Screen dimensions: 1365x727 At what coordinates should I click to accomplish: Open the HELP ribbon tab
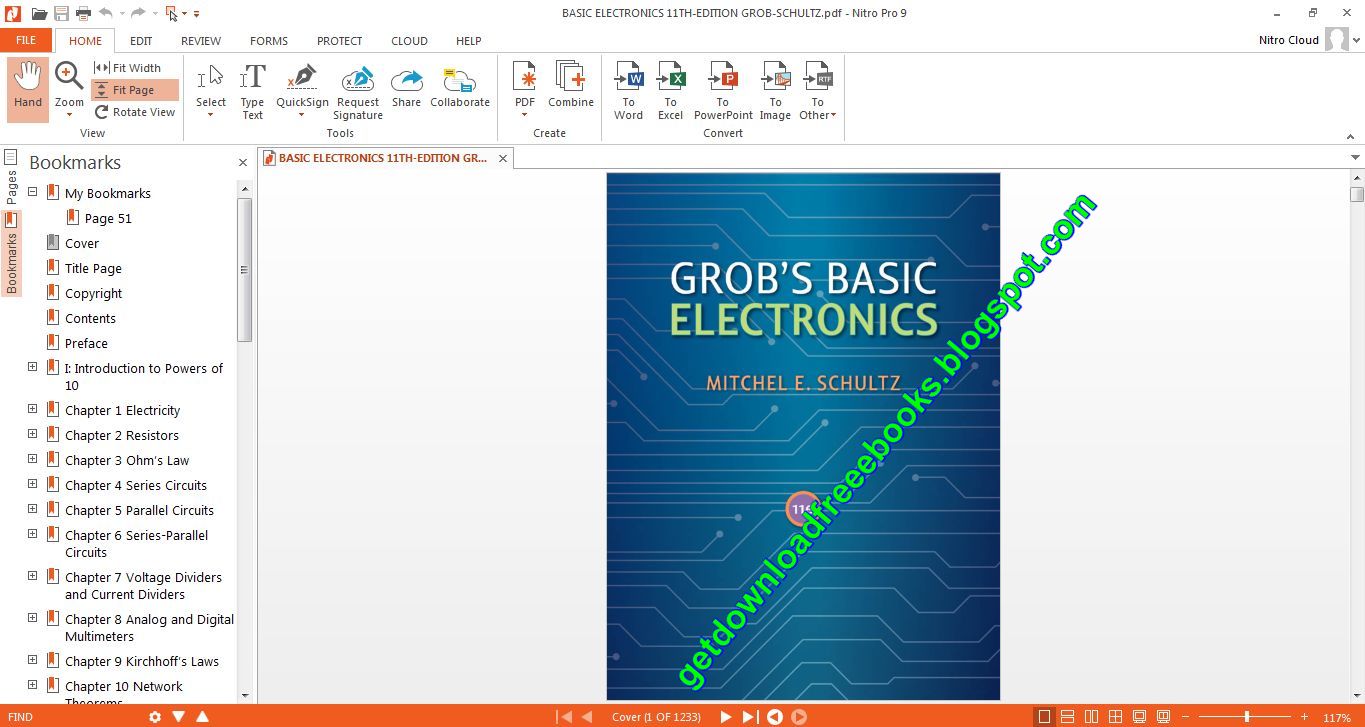click(469, 41)
